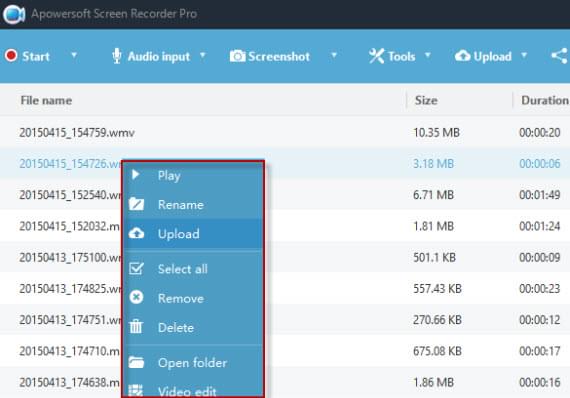
Task: Select file 20150413_174638
Action: (69, 382)
